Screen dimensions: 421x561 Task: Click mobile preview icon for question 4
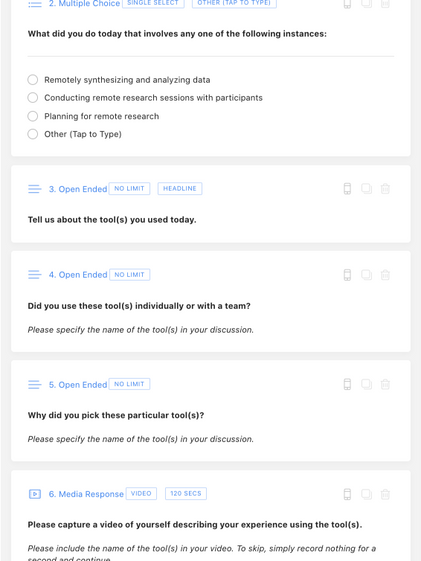(347, 275)
